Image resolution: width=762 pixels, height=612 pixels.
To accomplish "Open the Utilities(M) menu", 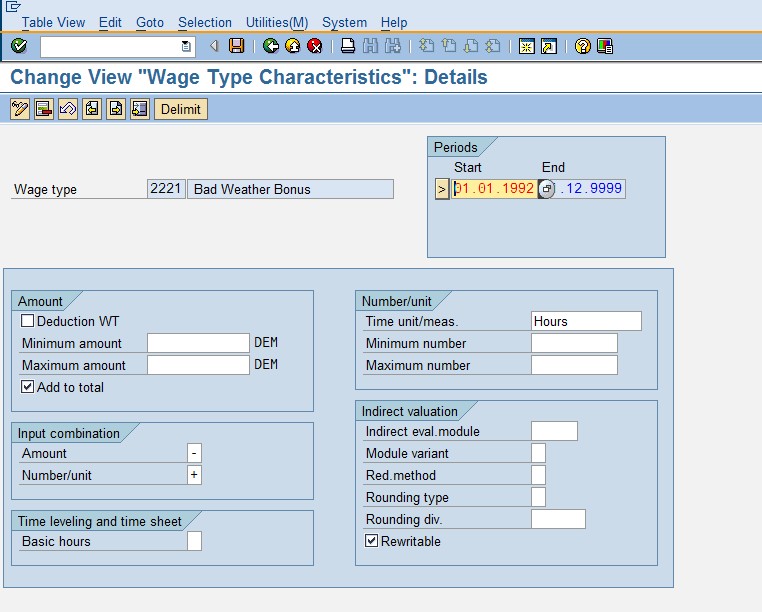I will 277,22.
